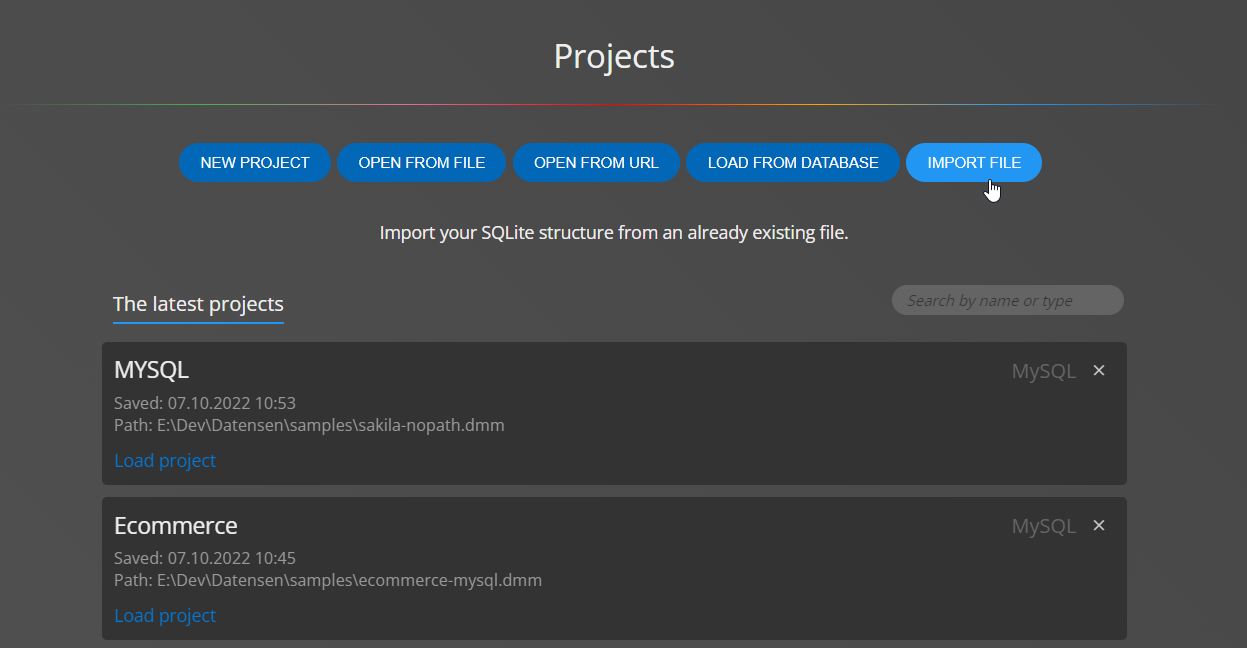
Task: Open a project with OPEN FROM FILE
Action: [421, 162]
